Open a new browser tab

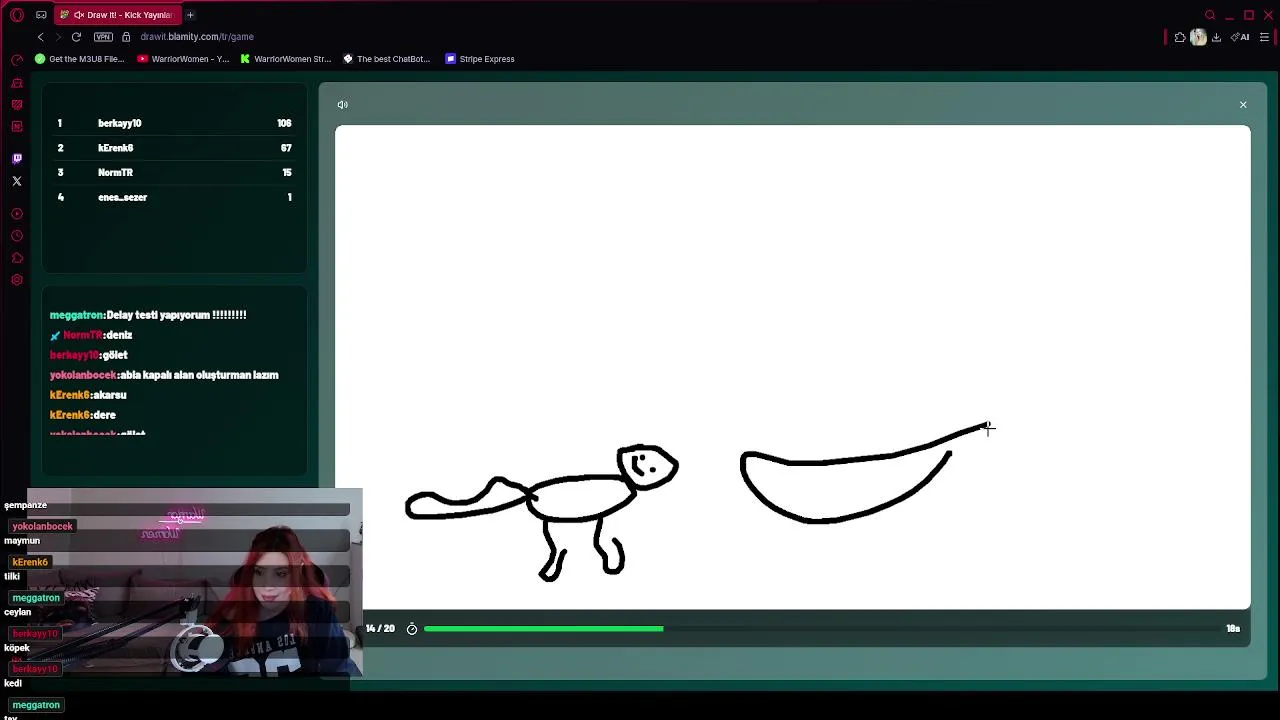[190, 15]
